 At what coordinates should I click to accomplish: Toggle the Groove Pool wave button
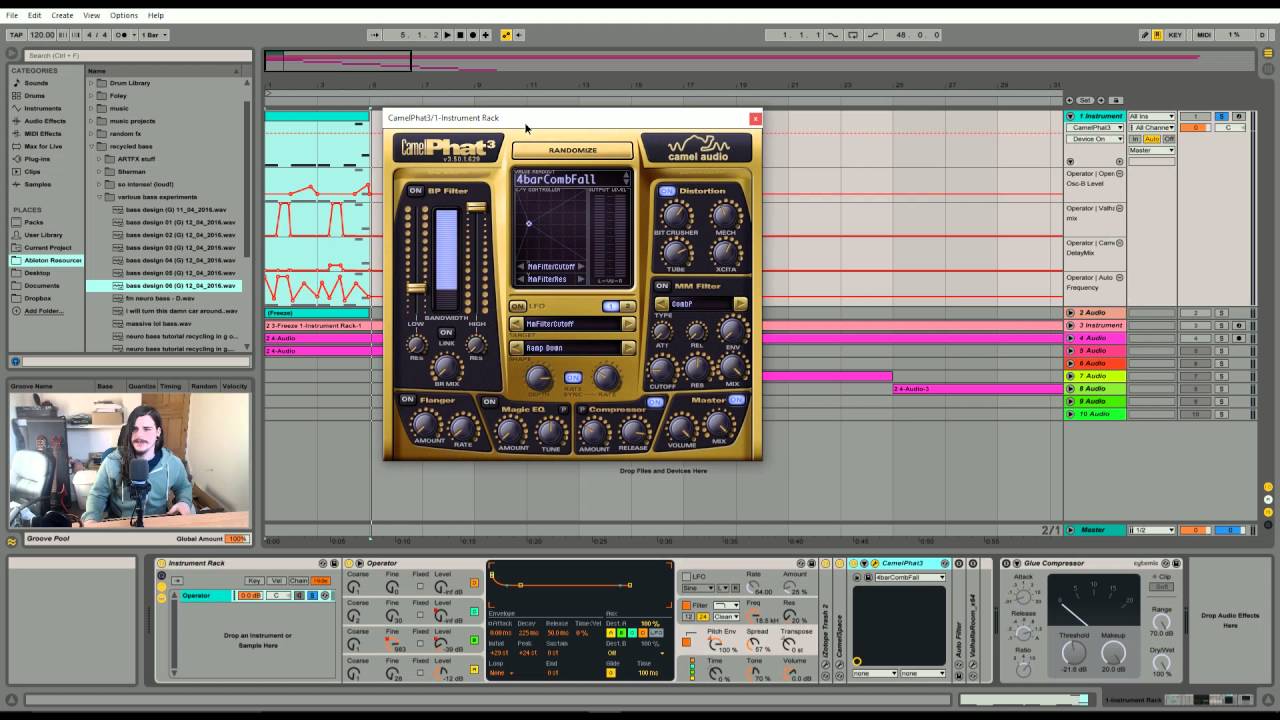(12, 541)
